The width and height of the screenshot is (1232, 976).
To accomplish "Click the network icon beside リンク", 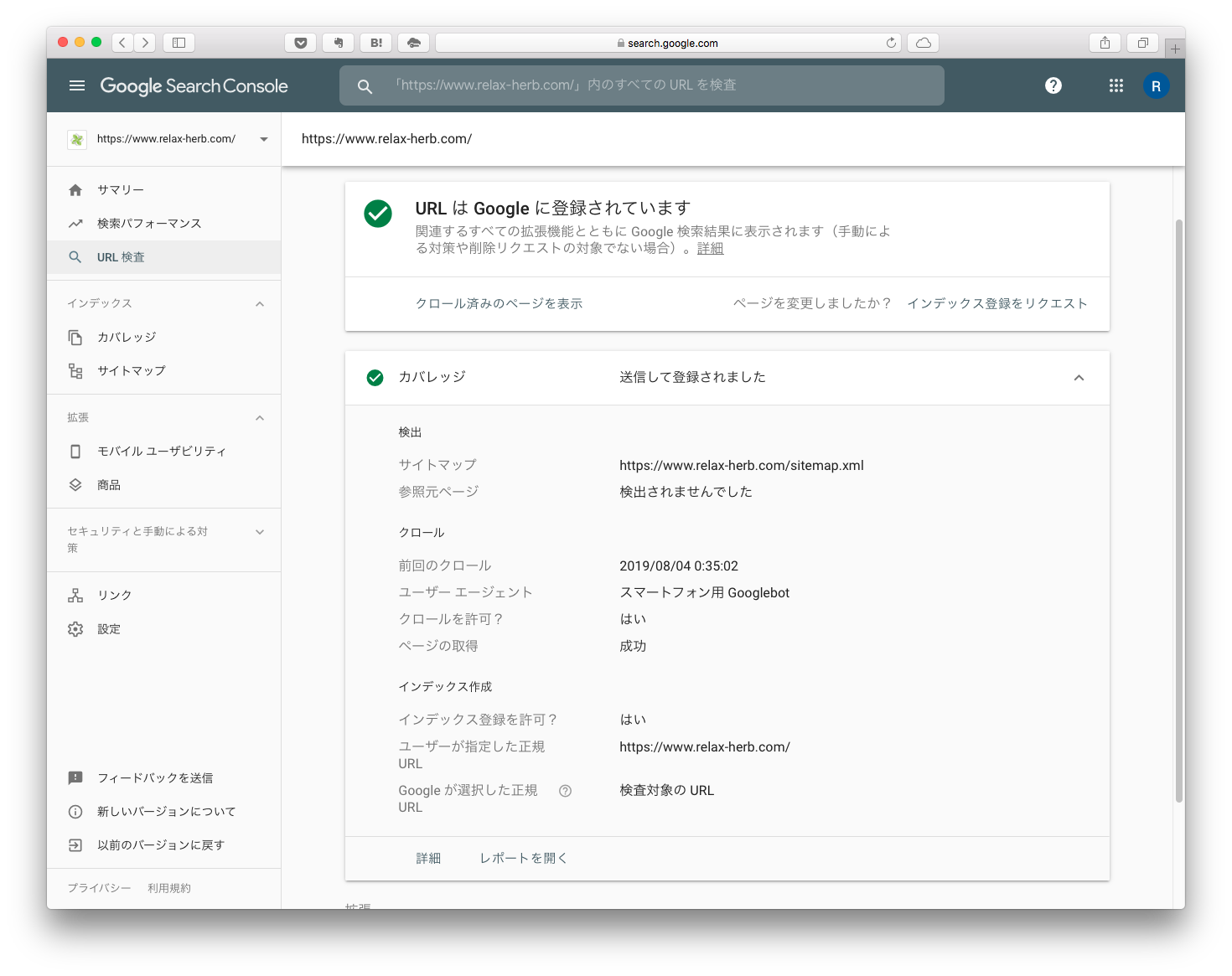I will point(75,595).
